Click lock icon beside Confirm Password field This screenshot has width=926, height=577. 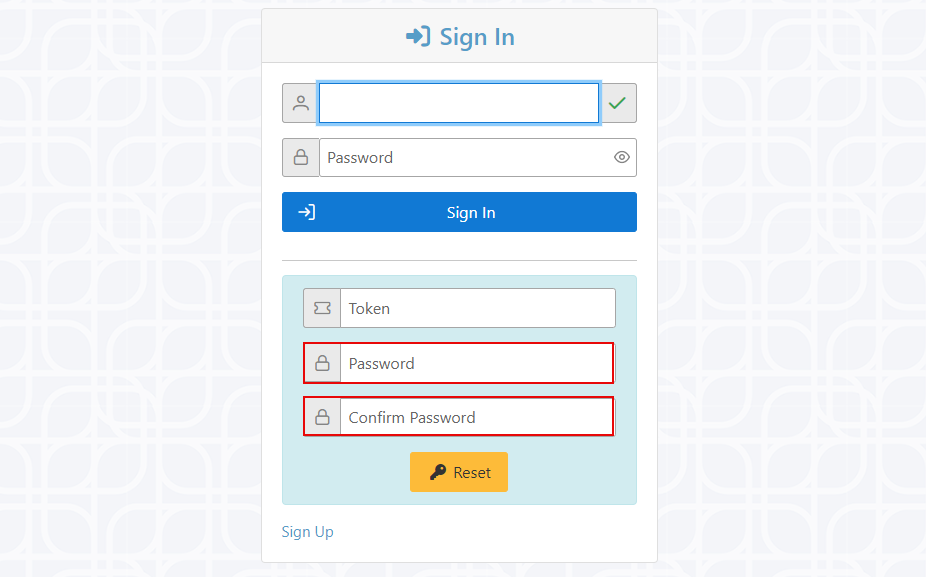pos(322,417)
